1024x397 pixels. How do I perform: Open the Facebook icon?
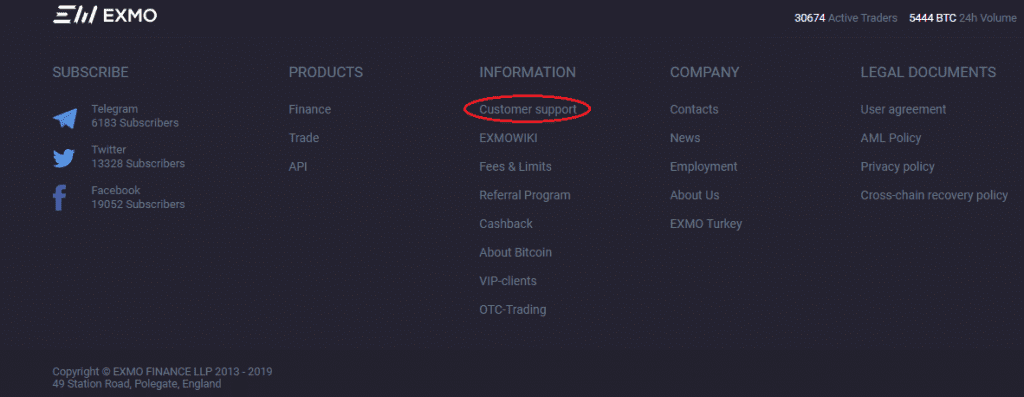point(60,198)
